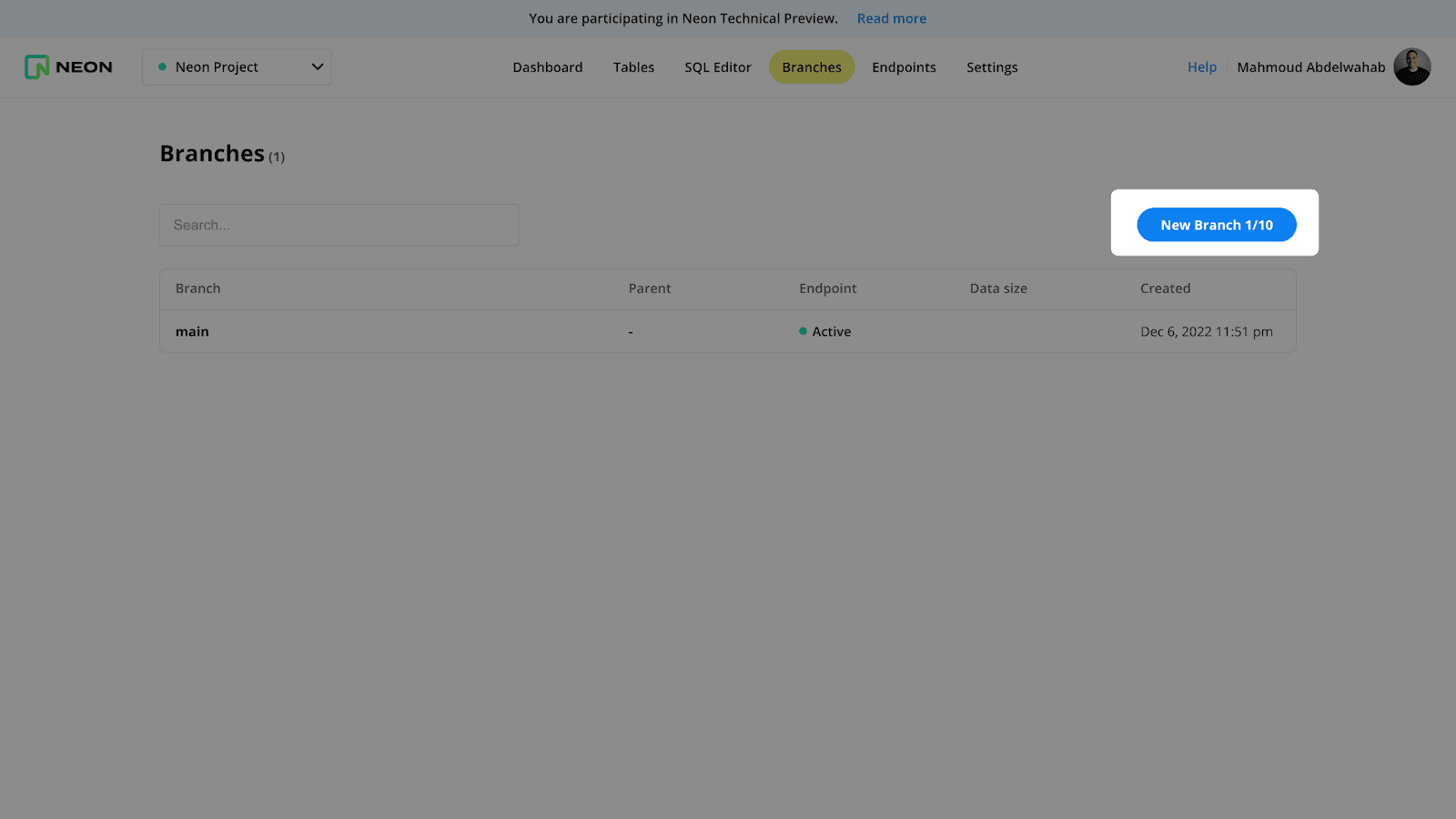Screen dimensions: 1456x819
Task: Navigate to the Endpoints tab
Action: click(904, 67)
